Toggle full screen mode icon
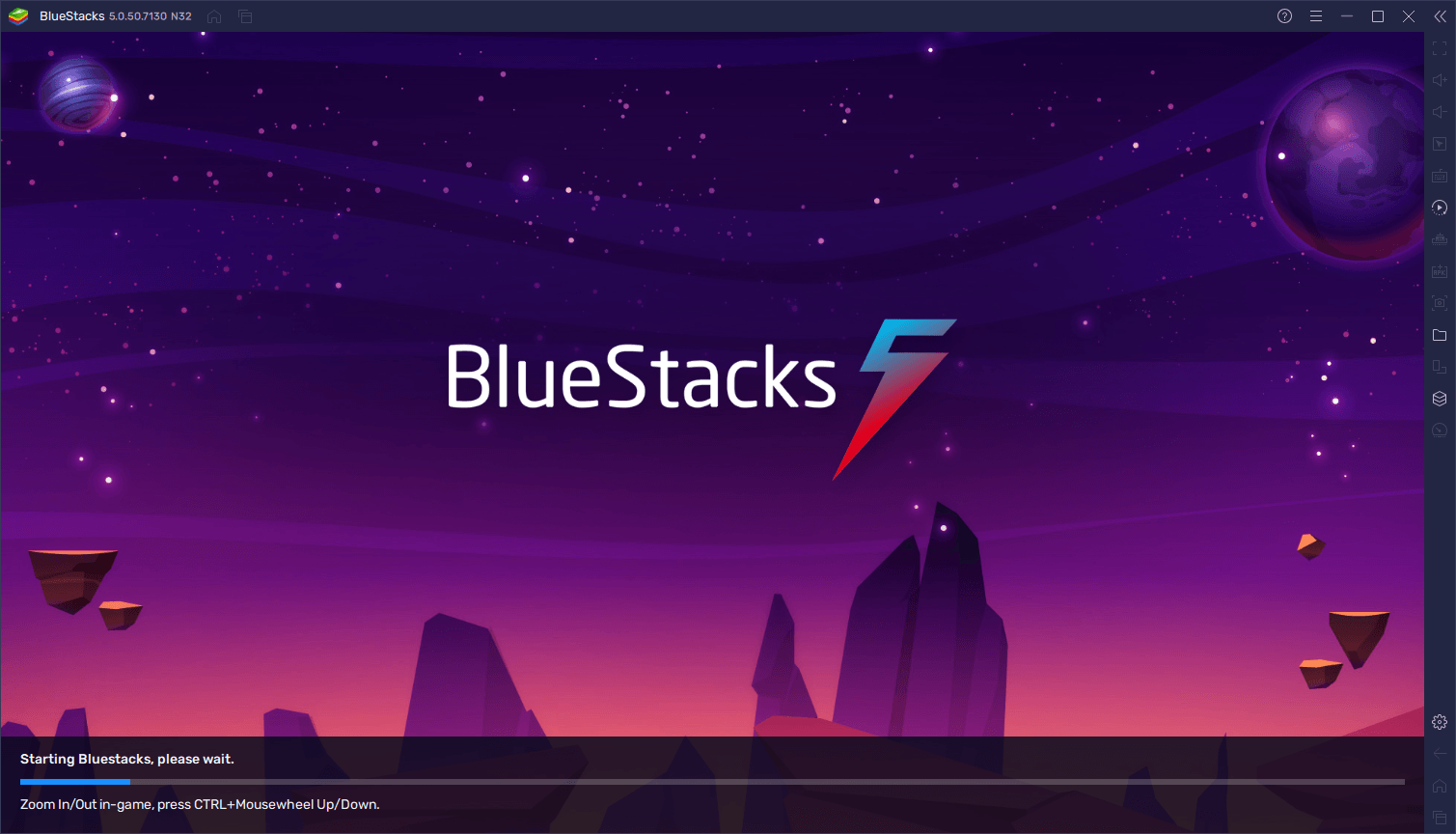Image resolution: width=1456 pixels, height=834 pixels. (x=1440, y=48)
